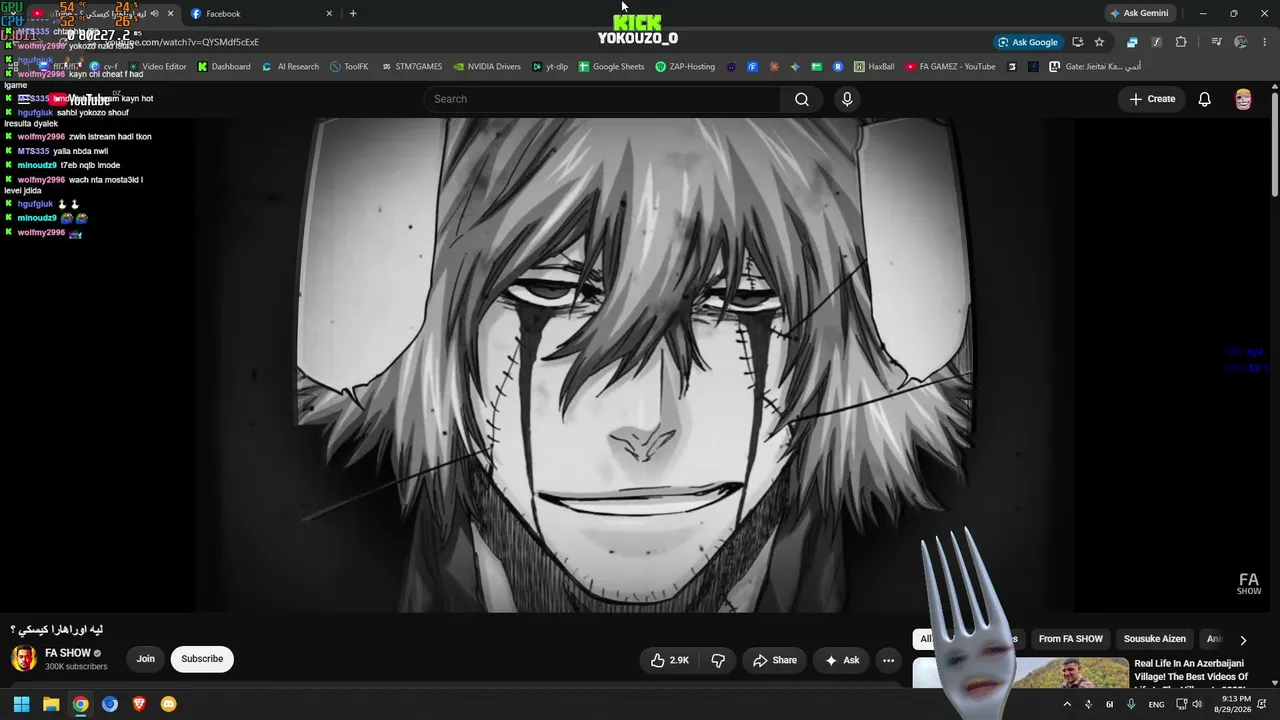This screenshot has width=1280, height=720.
Task: Open the Chrome extensions puzzle menu
Action: point(1181,42)
